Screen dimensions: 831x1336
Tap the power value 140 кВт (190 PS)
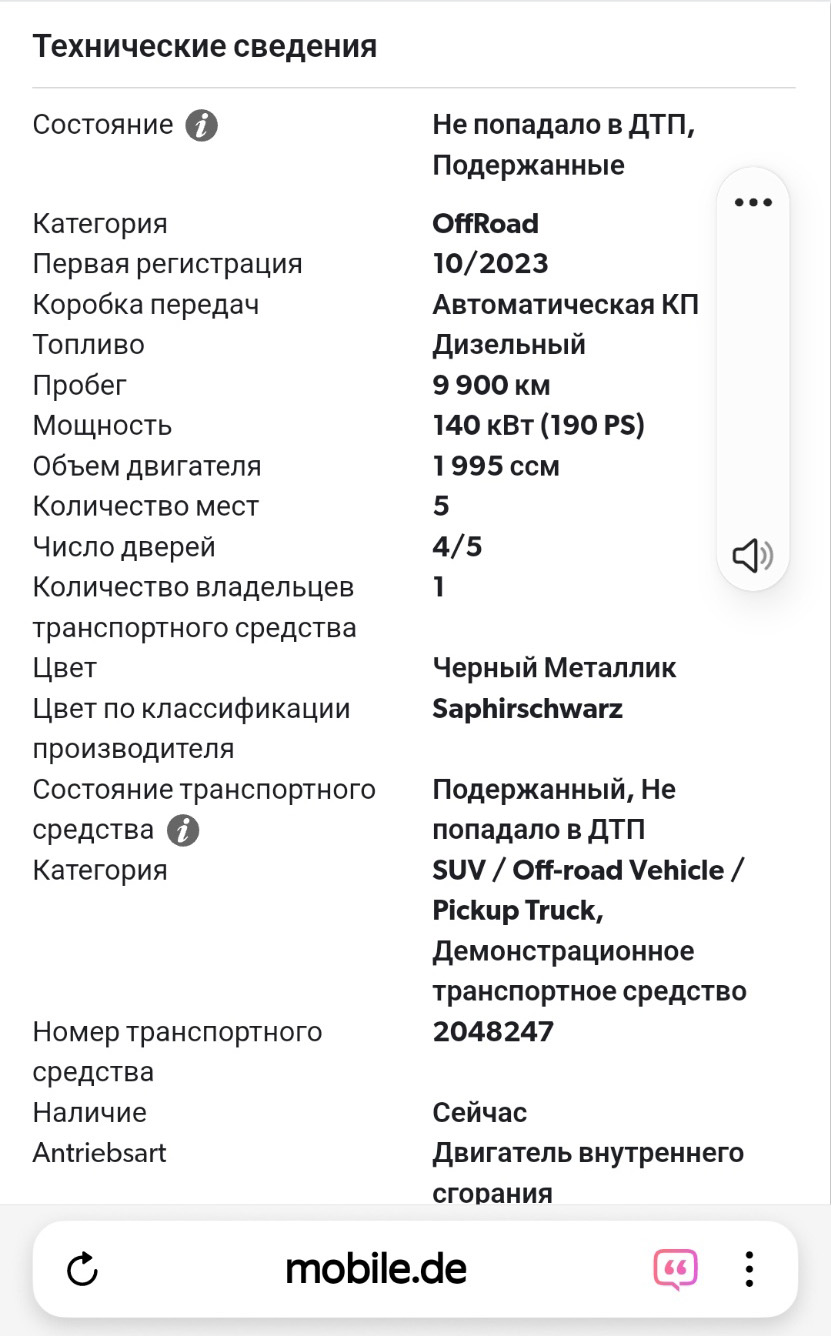coord(539,426)
